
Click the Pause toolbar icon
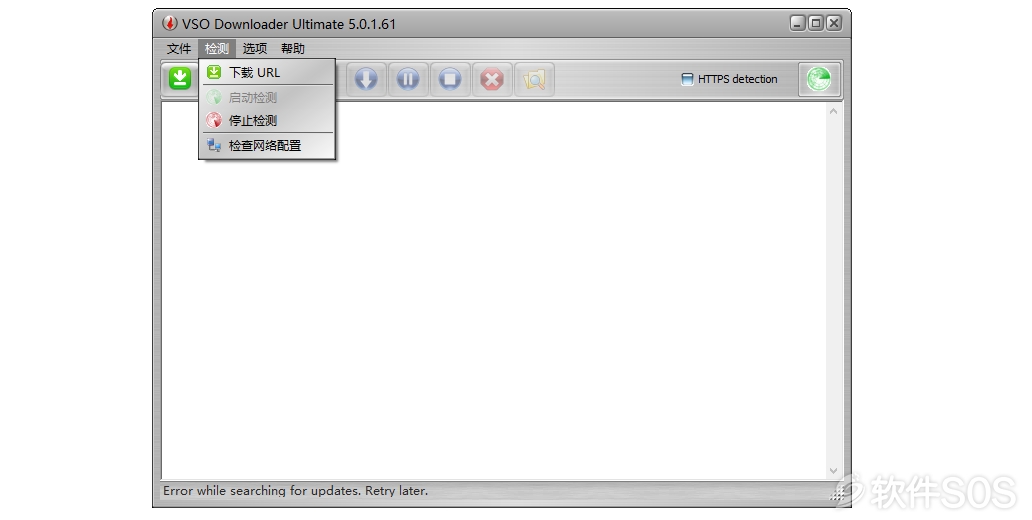tap(408, 80)
